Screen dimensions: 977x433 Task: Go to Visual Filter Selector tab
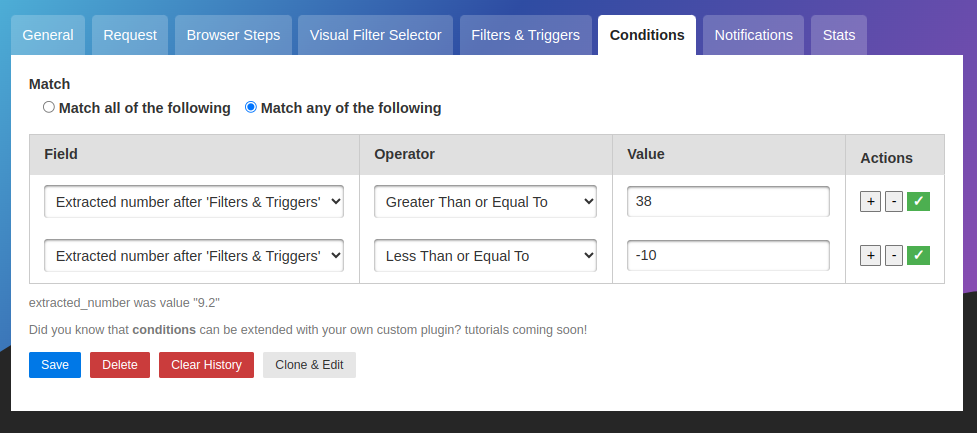click(x=375, y=35)
